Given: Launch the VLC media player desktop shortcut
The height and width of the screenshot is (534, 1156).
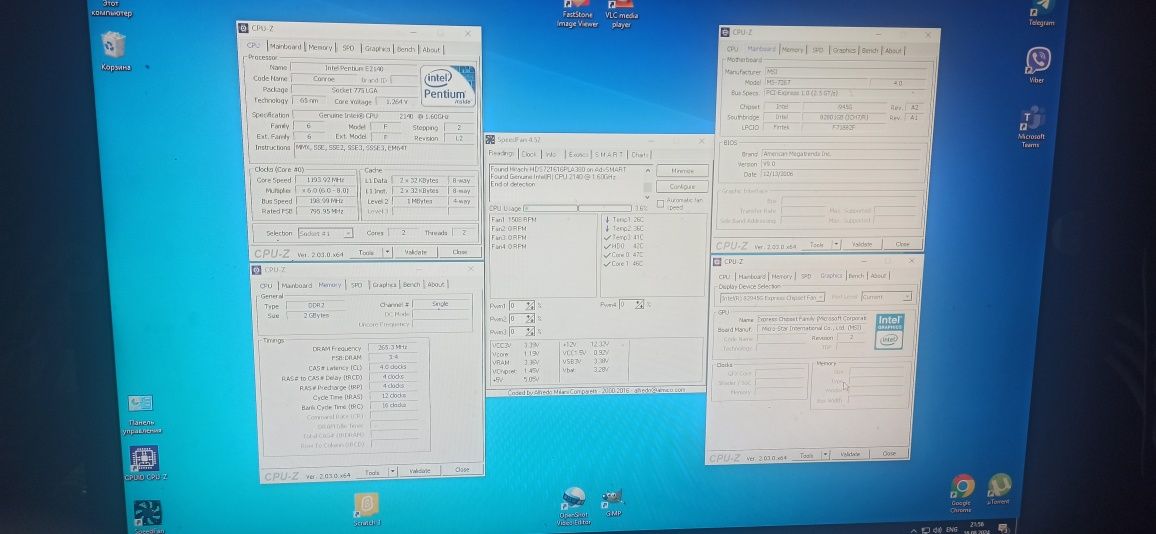Looking at the screenshot, I should click(621, 15).
